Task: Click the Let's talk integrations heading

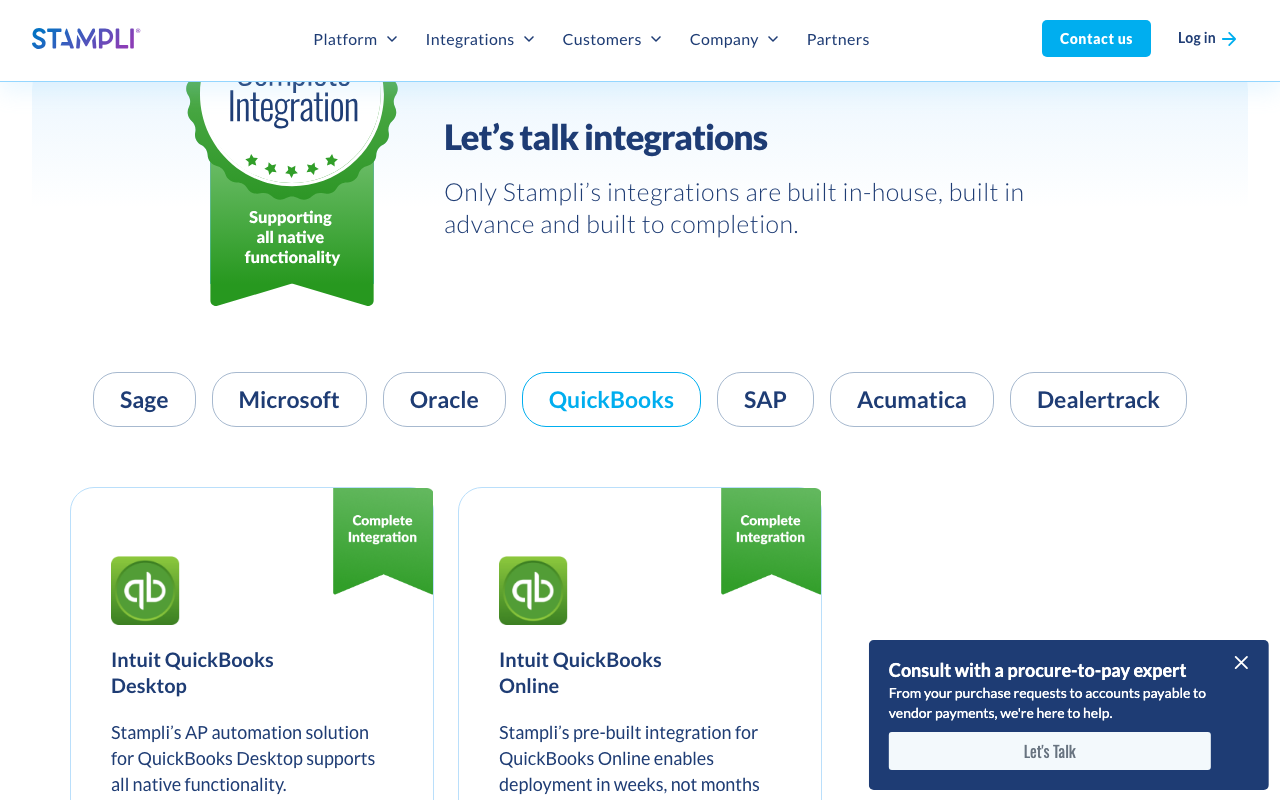Action: [x=606, y=137]
